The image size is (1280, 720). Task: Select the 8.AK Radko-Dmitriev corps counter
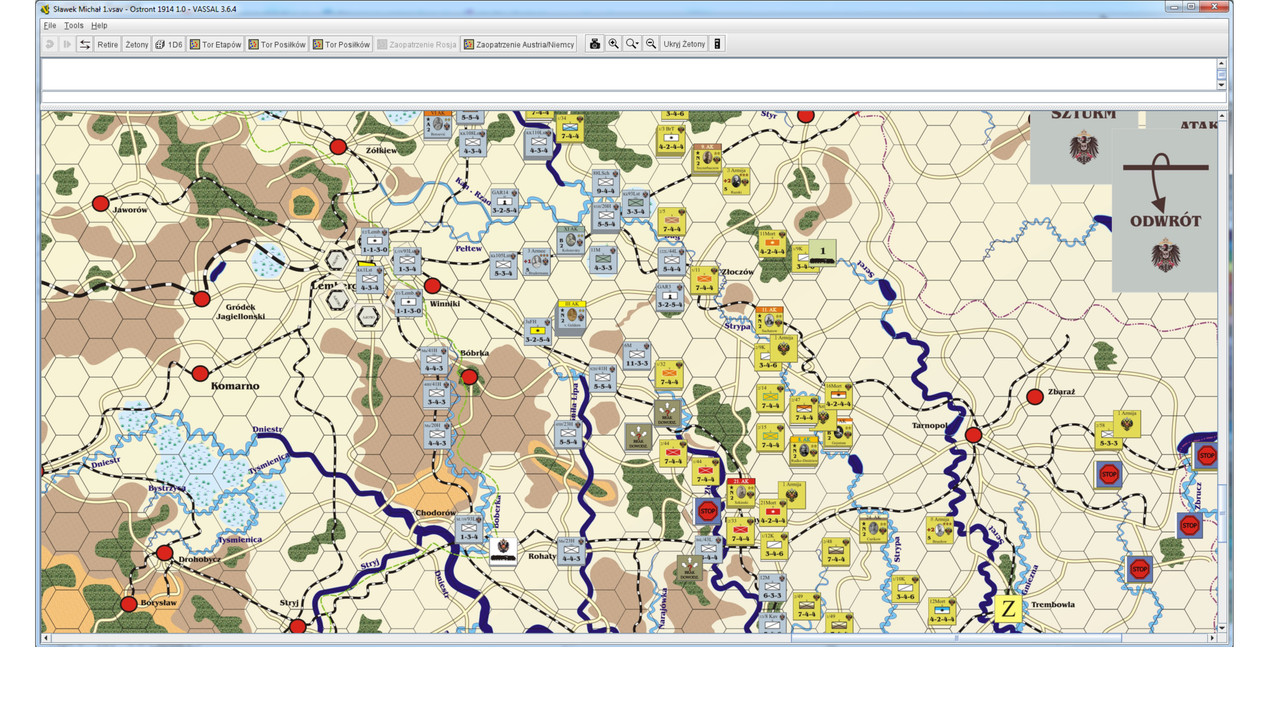[805, 450]
